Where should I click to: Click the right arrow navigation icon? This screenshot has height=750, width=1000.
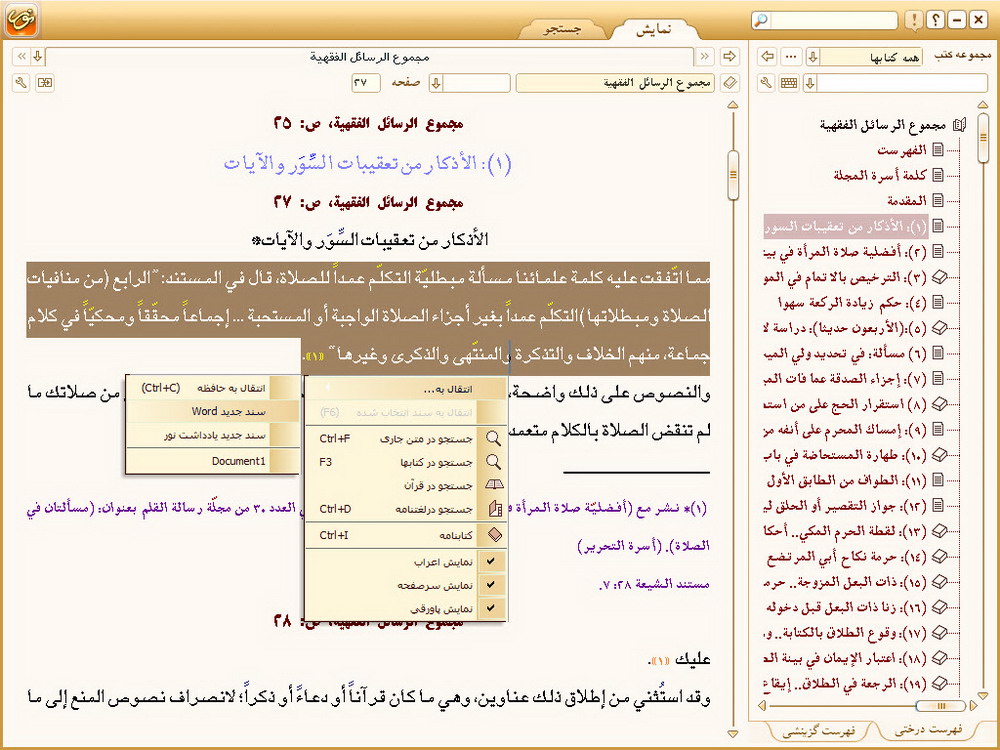coord(729,57)
